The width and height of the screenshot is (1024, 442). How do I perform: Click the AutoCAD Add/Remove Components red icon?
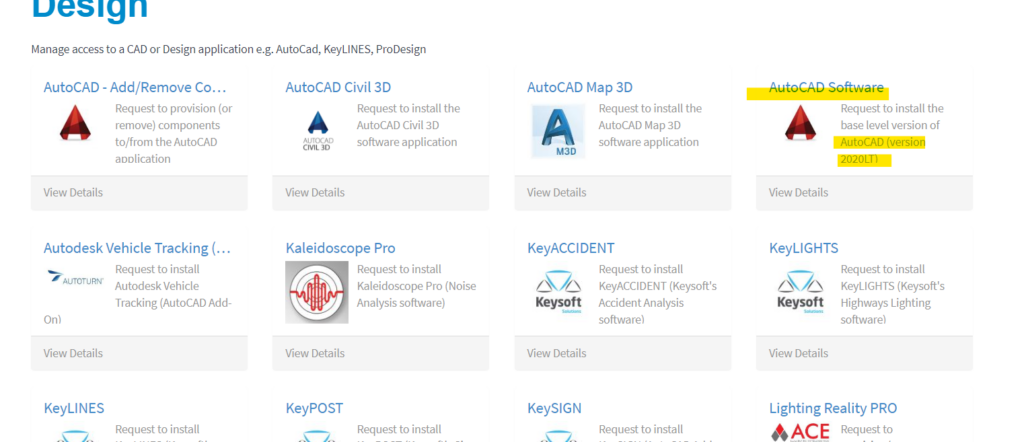point(76,126)
